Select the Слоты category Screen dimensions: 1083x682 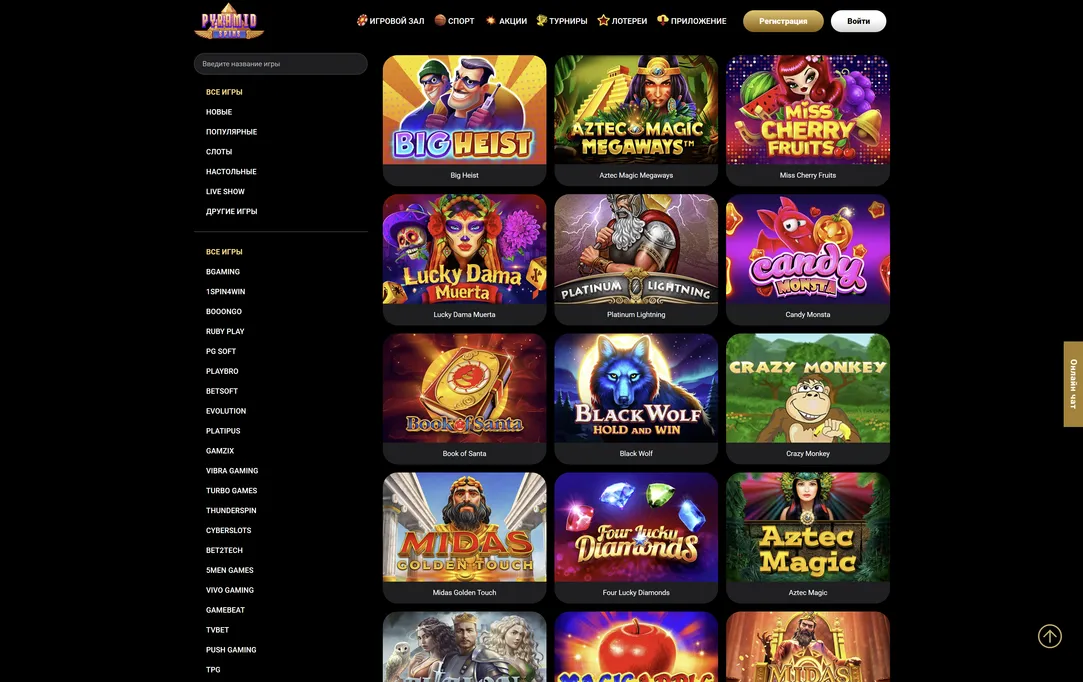tap(219, 151)
